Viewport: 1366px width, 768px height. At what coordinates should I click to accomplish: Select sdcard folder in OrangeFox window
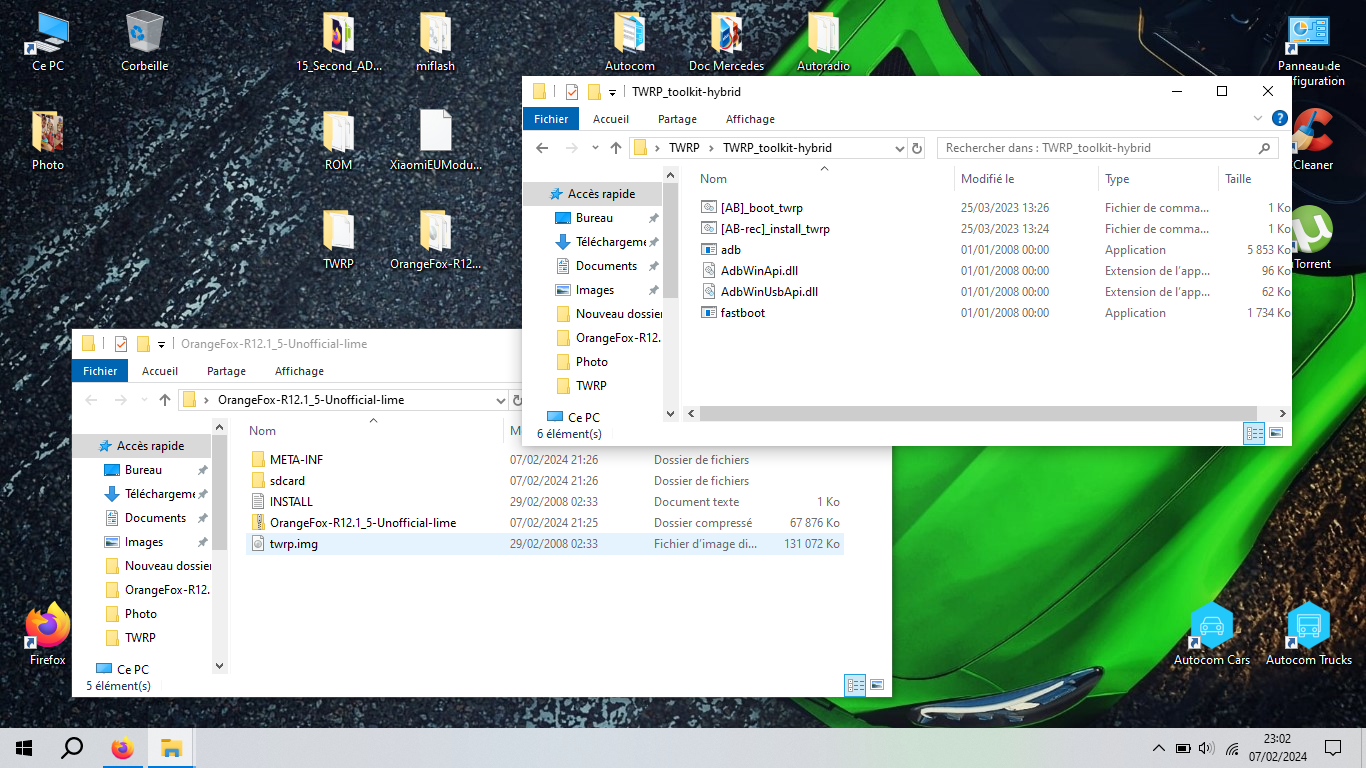click(287, 481)
